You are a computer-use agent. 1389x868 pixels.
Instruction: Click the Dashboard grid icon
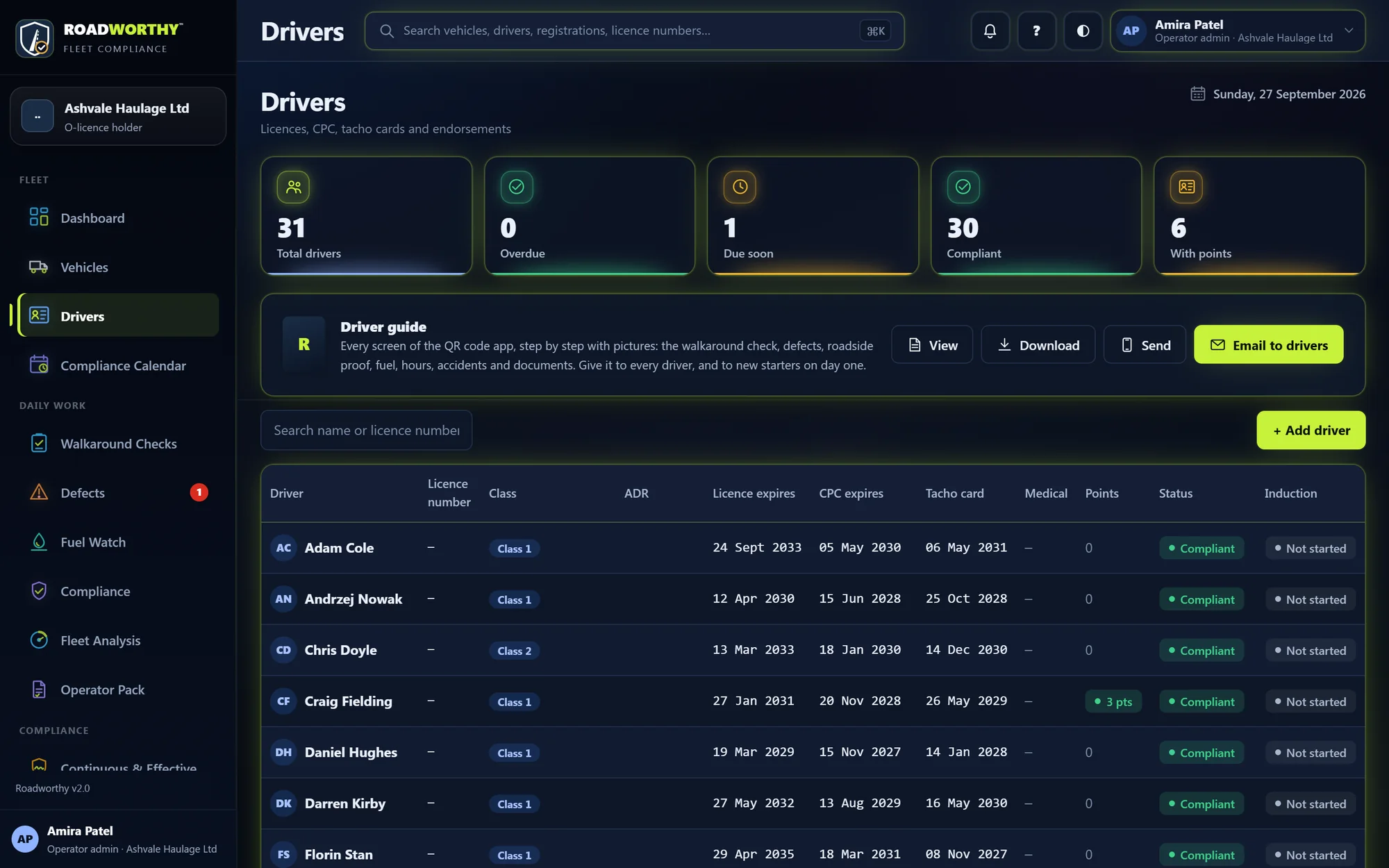(39, 217)
